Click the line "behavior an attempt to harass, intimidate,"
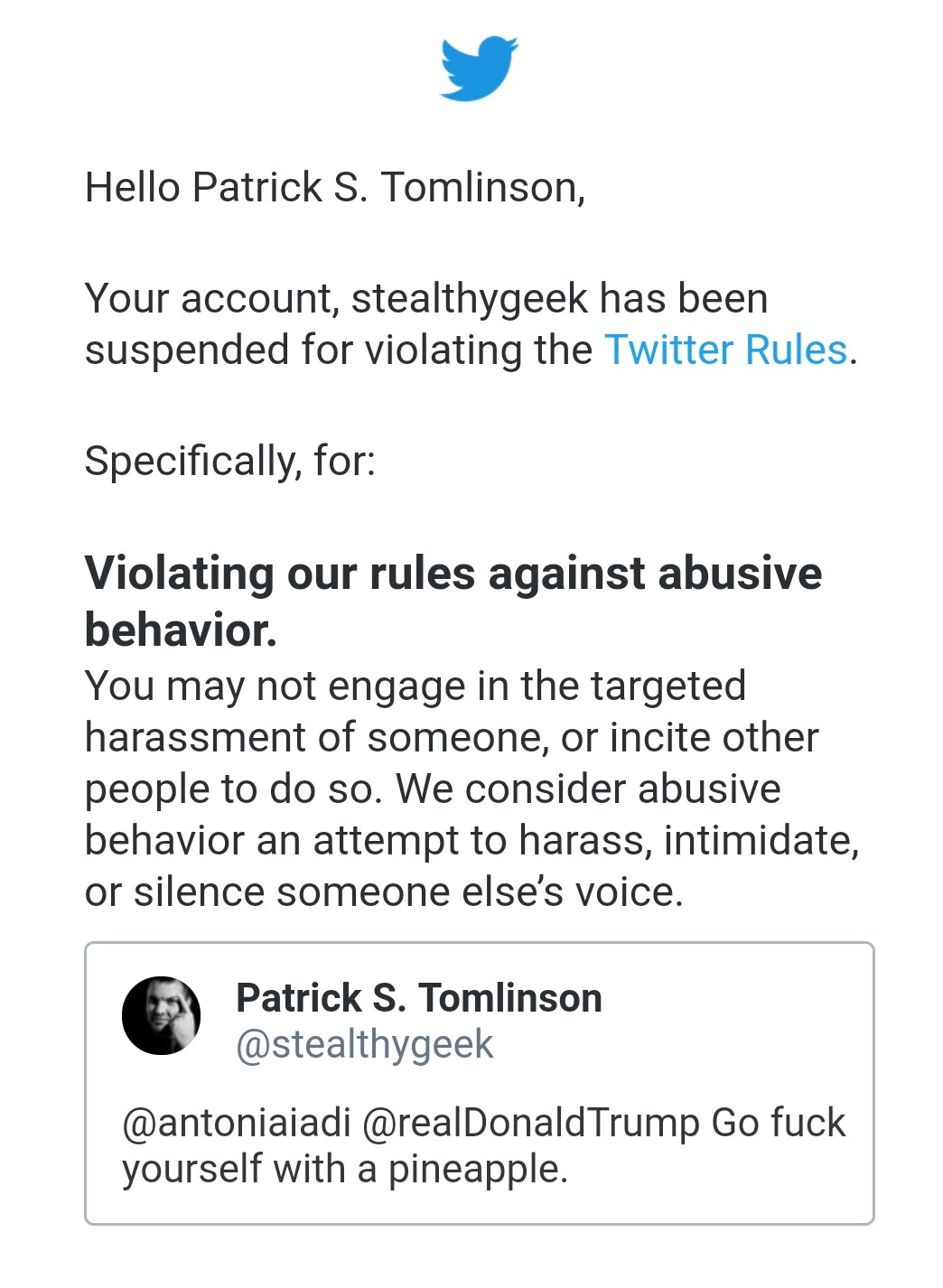The image size is (943, 1288). 471,840
